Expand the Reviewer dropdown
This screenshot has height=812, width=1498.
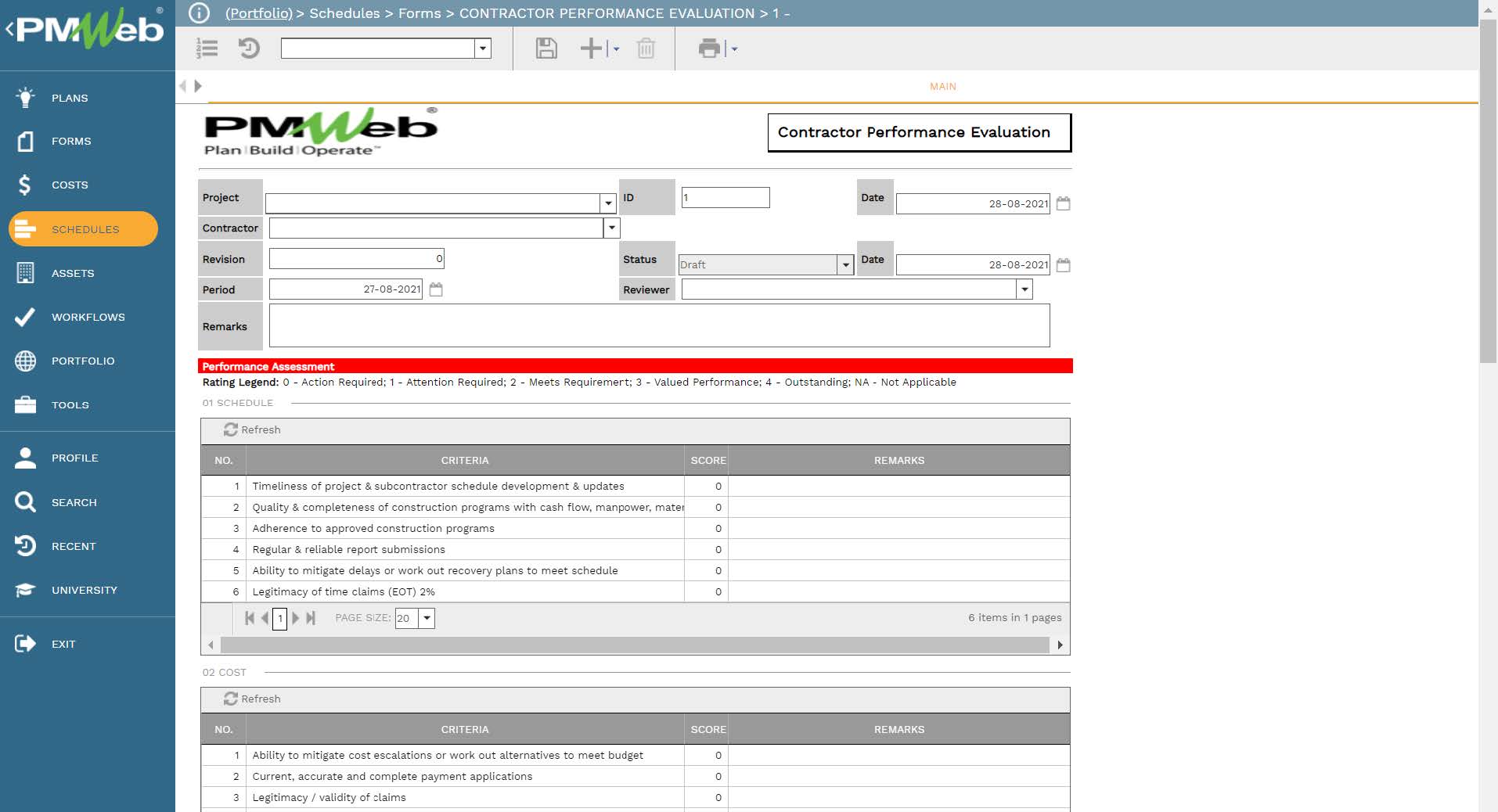coord(1024,289)
